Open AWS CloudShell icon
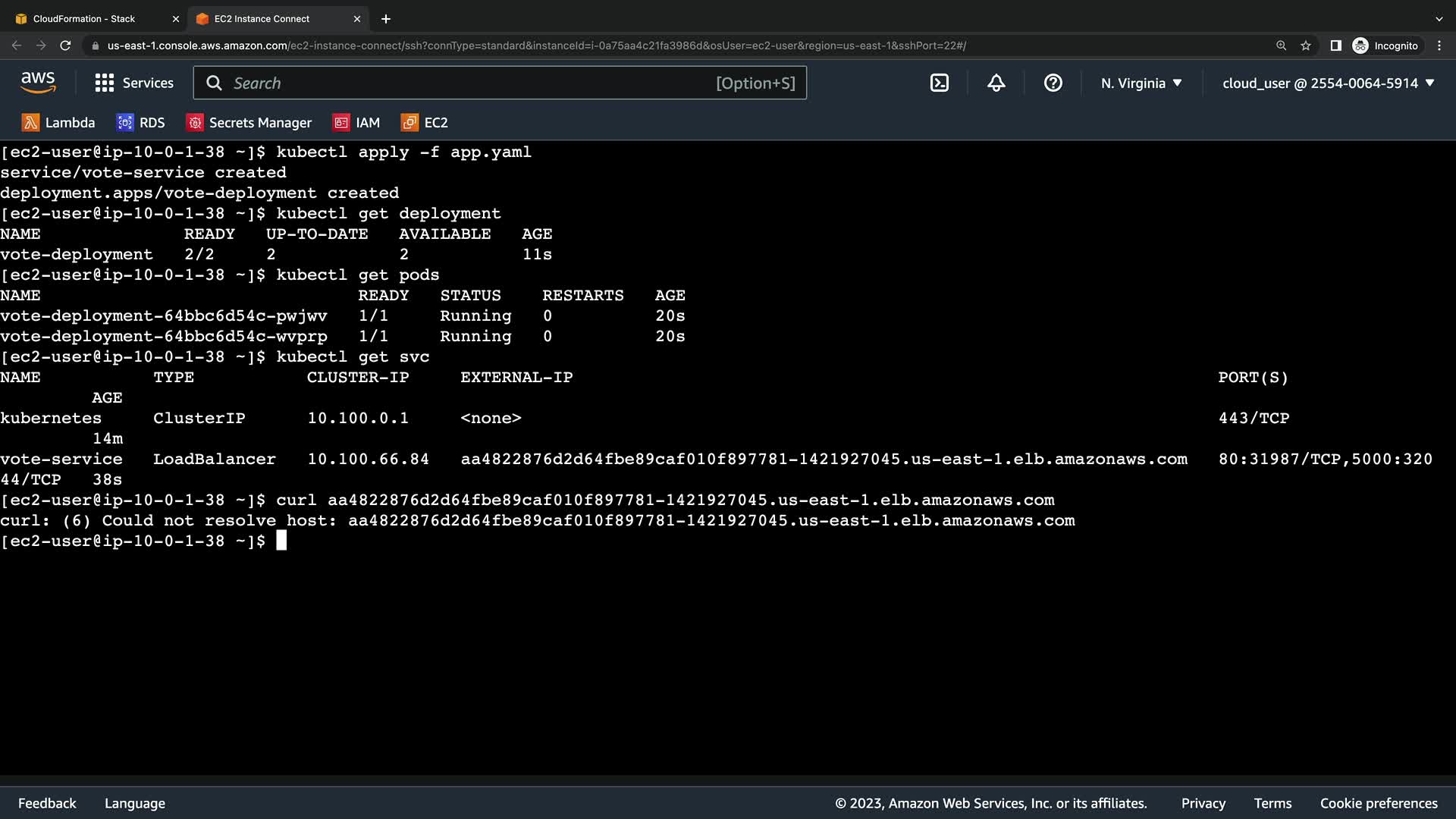Screen dimensions: 1456x819 click(x=939, y=83)
